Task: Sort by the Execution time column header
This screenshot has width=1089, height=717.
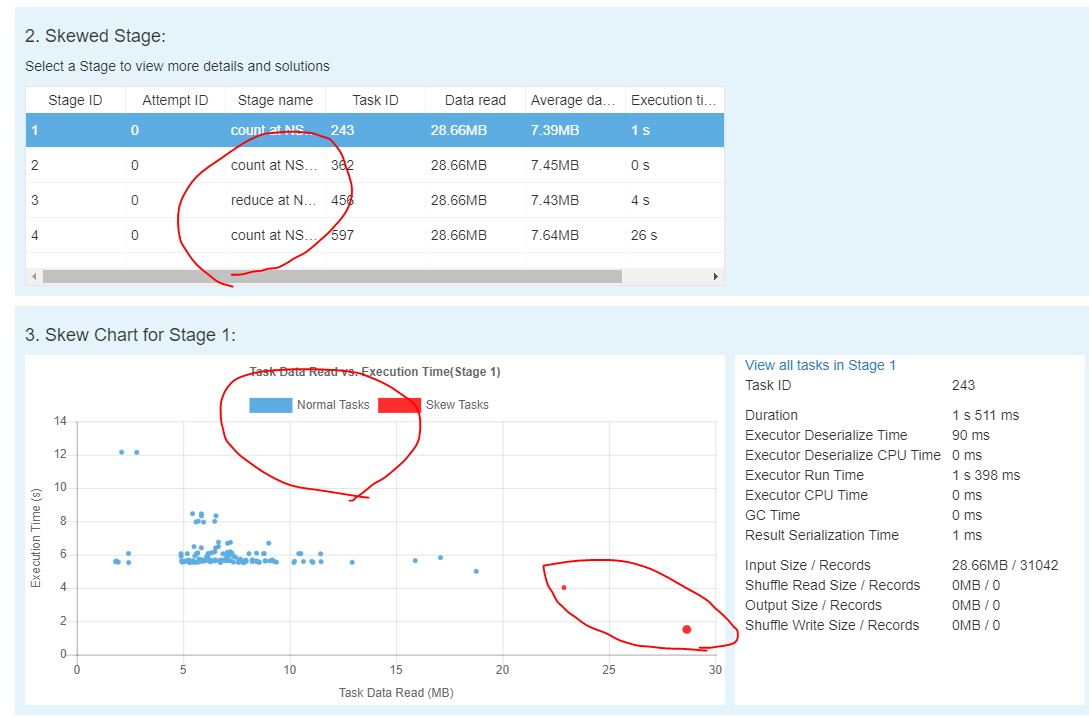Action: [x=674, y=100]
